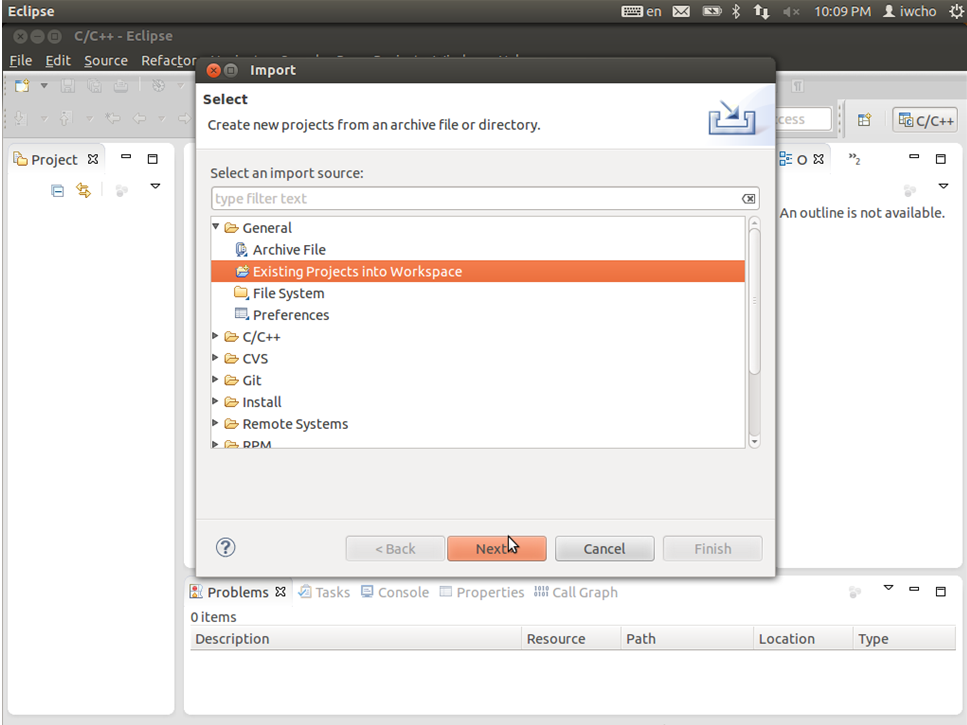
Task: Open the Open Perspective icon
Action: point(864,120)
